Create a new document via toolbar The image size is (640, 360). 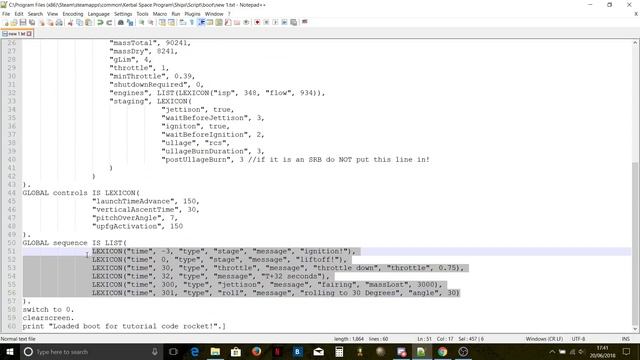pyautogui.click(x=5, y=22)
